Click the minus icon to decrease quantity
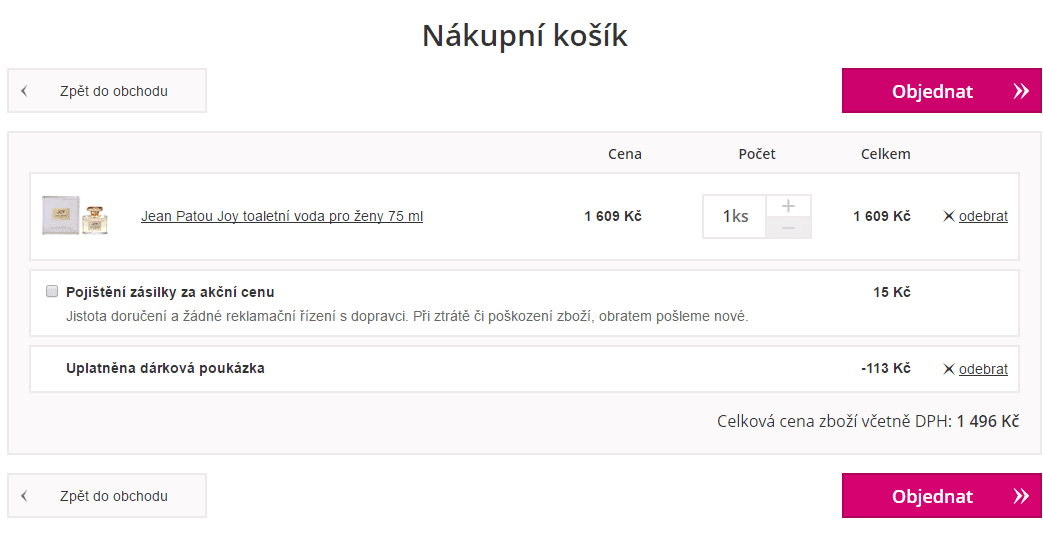The height and width of the screenshot is (560, 1043). [x=788, y=227]
